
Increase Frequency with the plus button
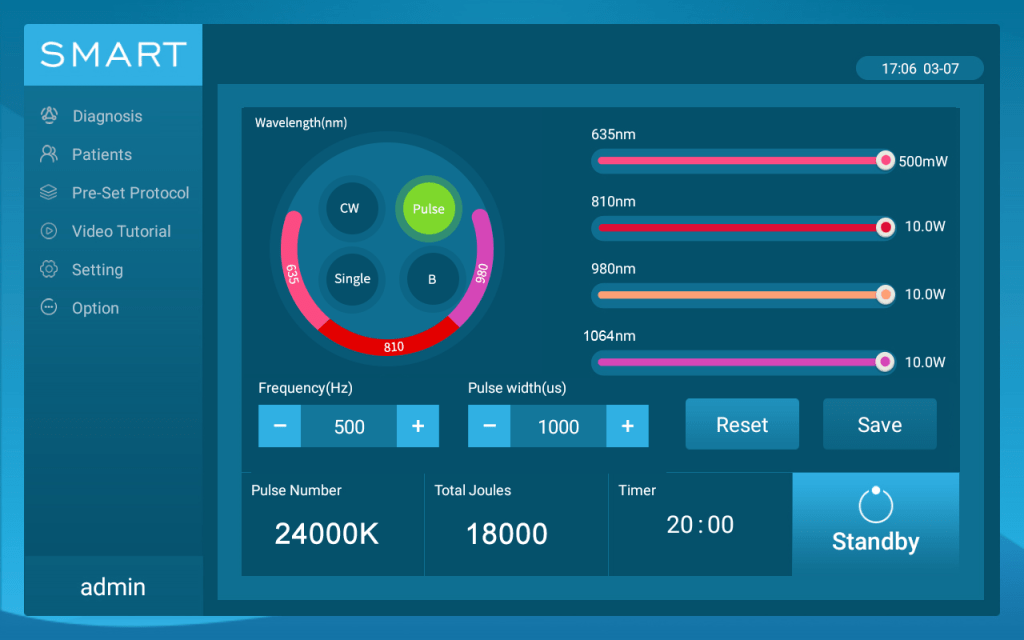coord(418,427)
